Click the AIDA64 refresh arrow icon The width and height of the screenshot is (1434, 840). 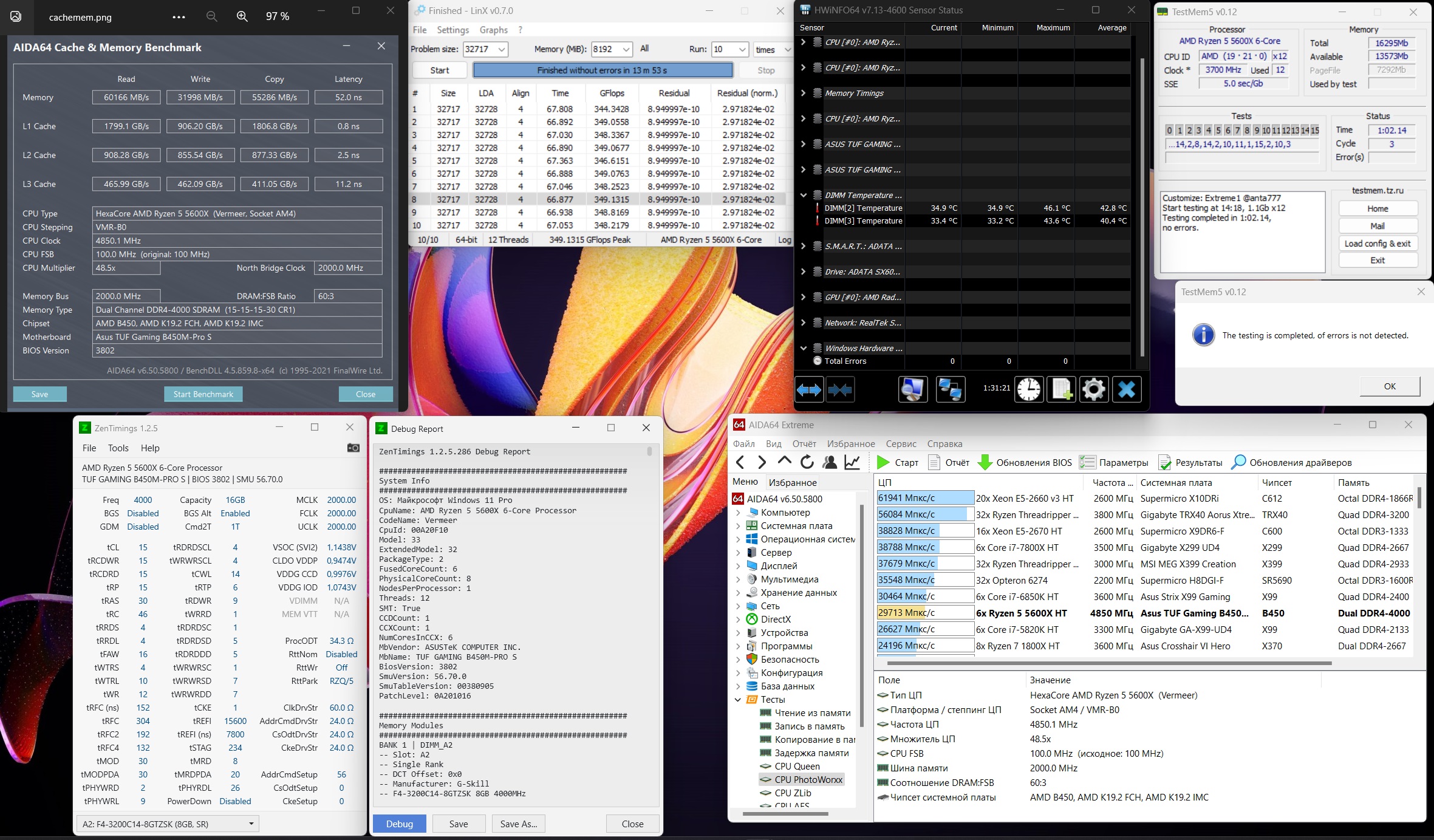pos(807,462)
